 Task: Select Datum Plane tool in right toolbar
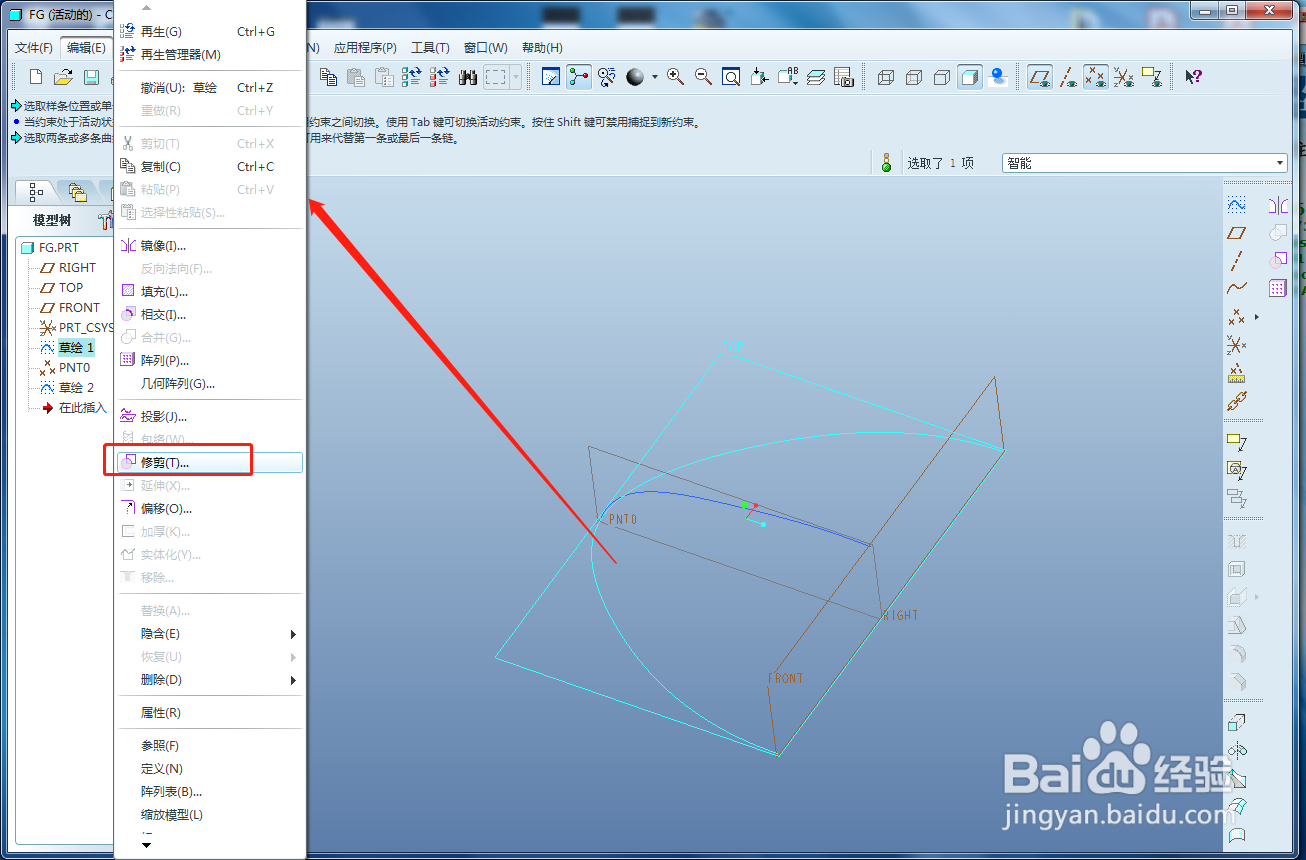(x=1237, y=233)
